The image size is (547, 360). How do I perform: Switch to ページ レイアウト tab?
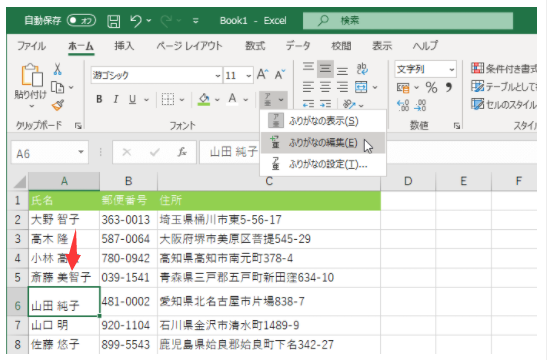coord(189,46)
